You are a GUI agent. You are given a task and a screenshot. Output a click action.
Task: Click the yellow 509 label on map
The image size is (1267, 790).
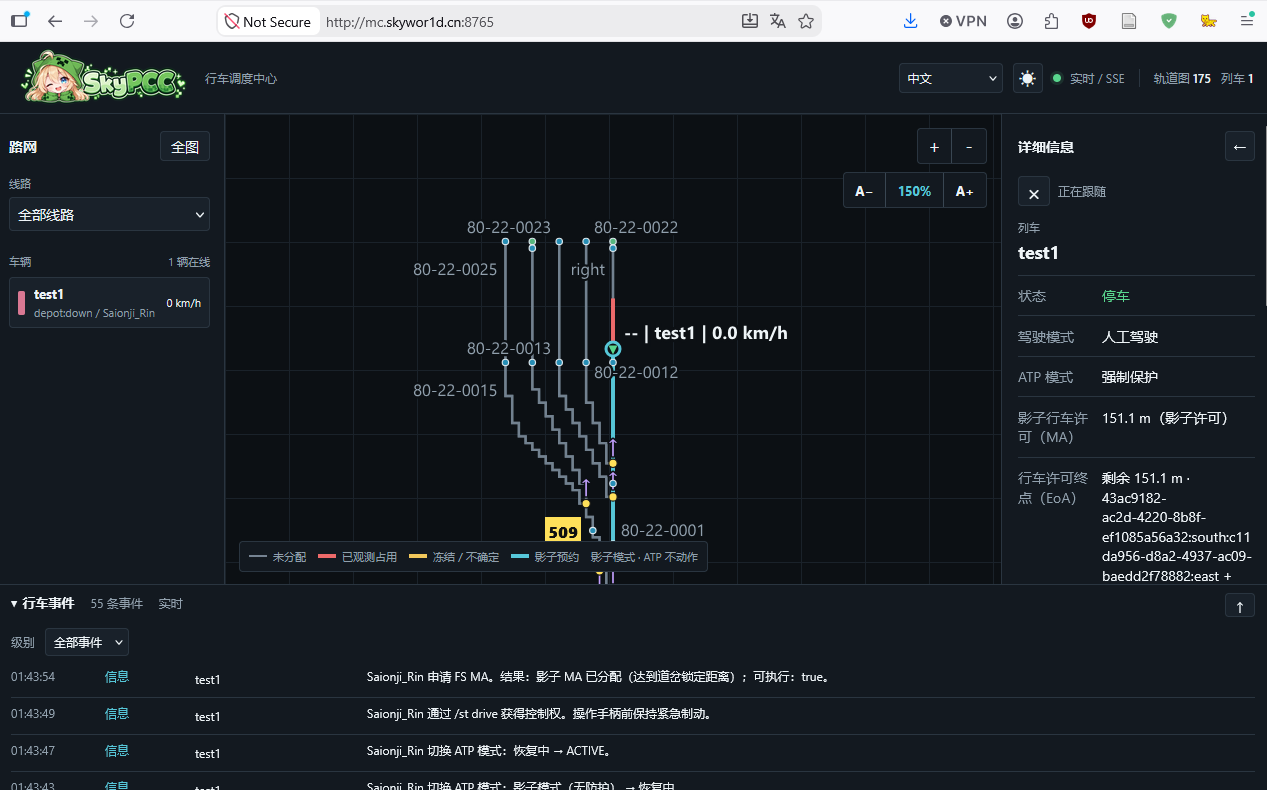click(564, 532)
